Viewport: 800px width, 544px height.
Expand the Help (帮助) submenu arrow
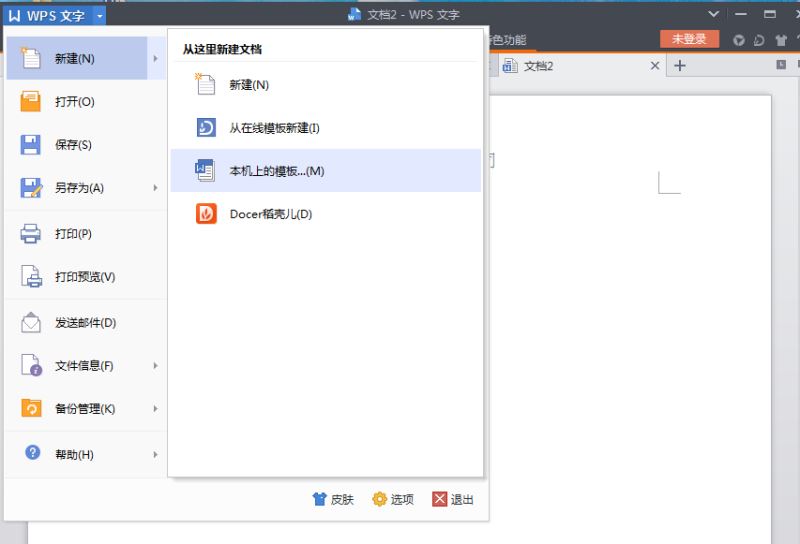click(156, 454)
